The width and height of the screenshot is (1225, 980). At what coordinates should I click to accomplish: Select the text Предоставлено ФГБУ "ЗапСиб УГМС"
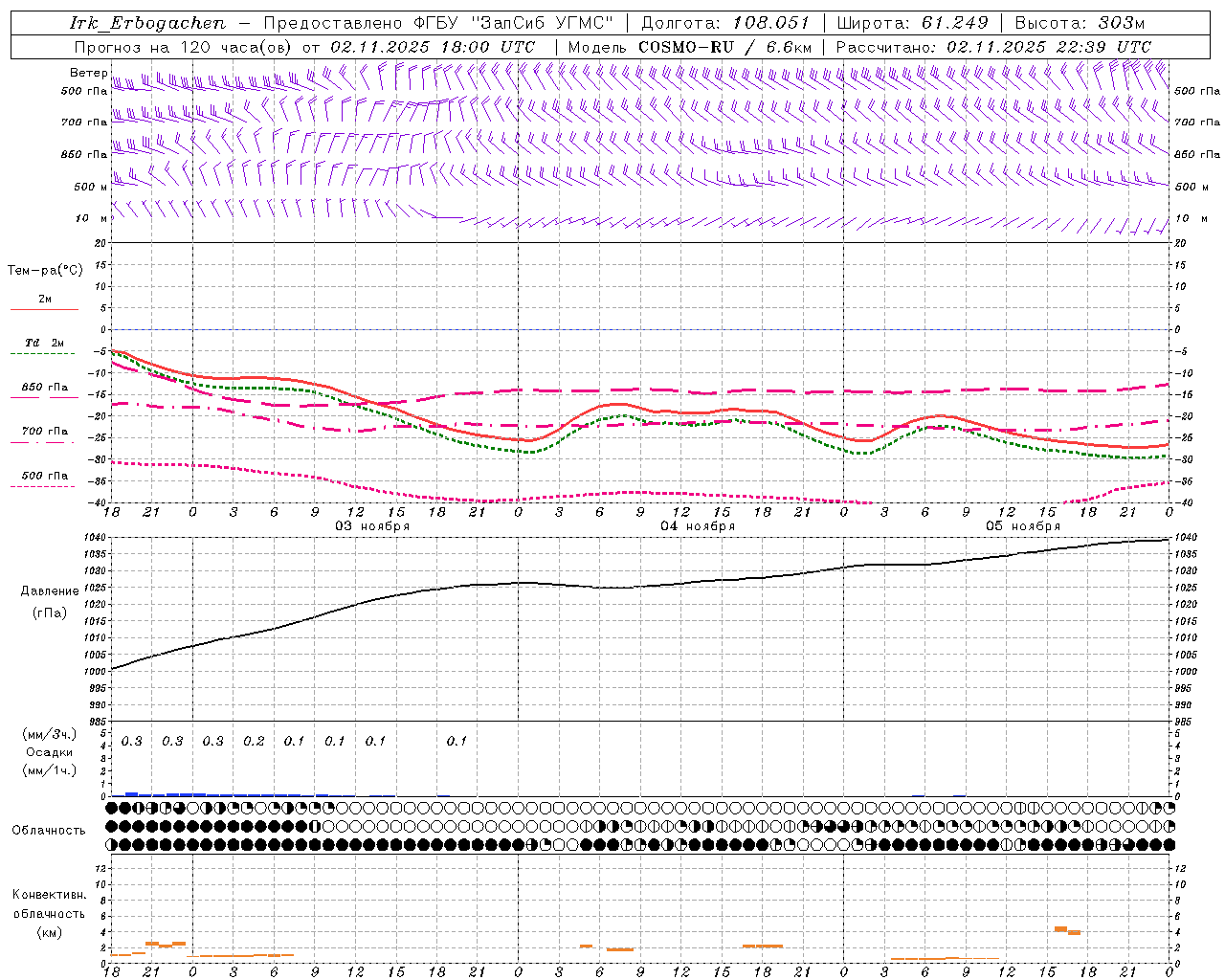click(438, 23)
